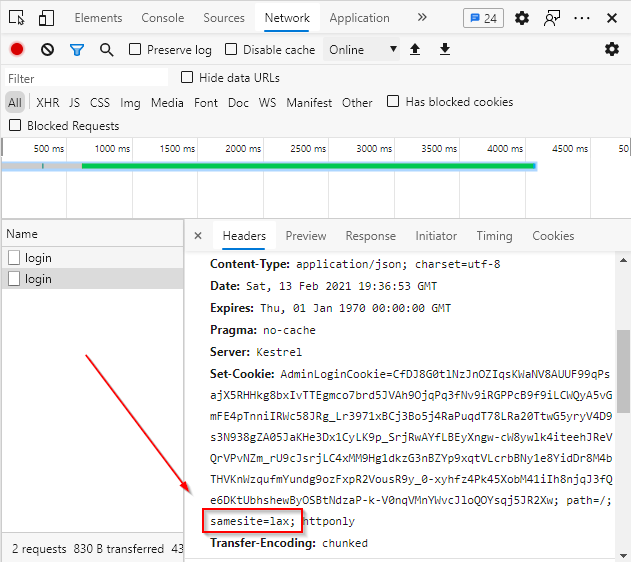Filter by CSS requests

tap(100, 103)
